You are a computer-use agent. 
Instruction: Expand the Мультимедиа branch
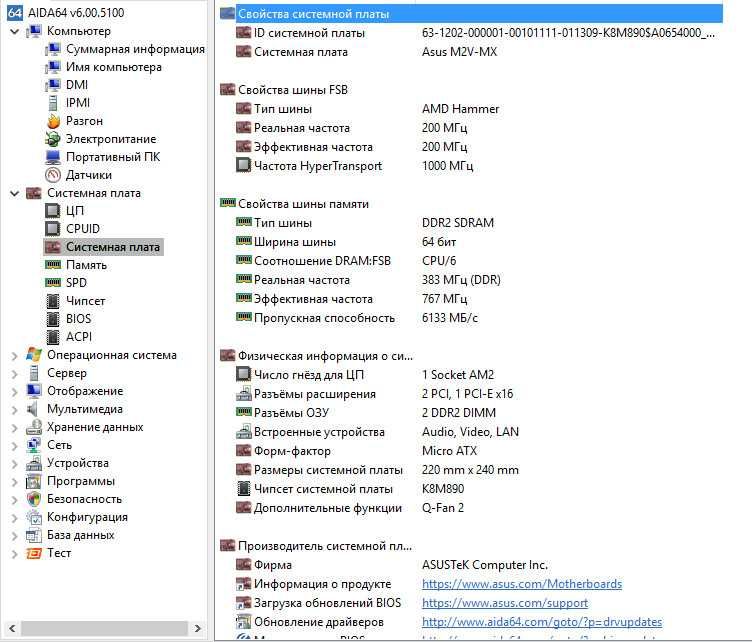pyautogui.click(x=15, y=410)
